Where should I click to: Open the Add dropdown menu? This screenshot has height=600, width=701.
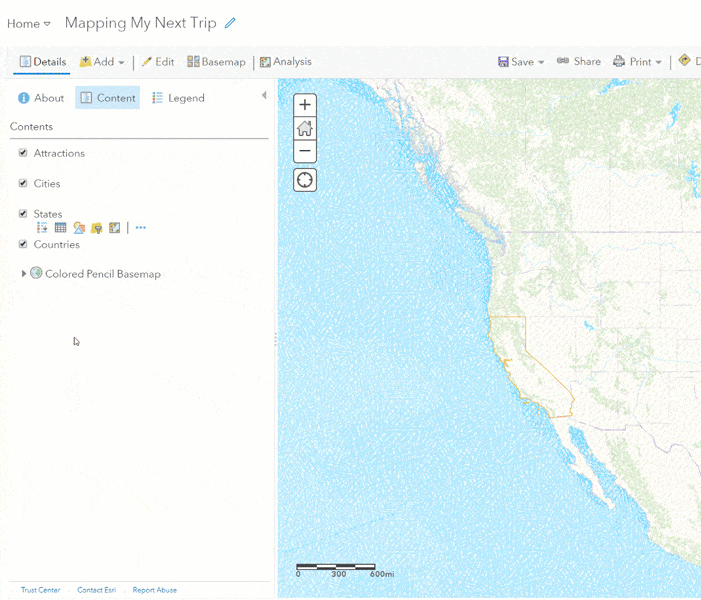click(102, 62)
